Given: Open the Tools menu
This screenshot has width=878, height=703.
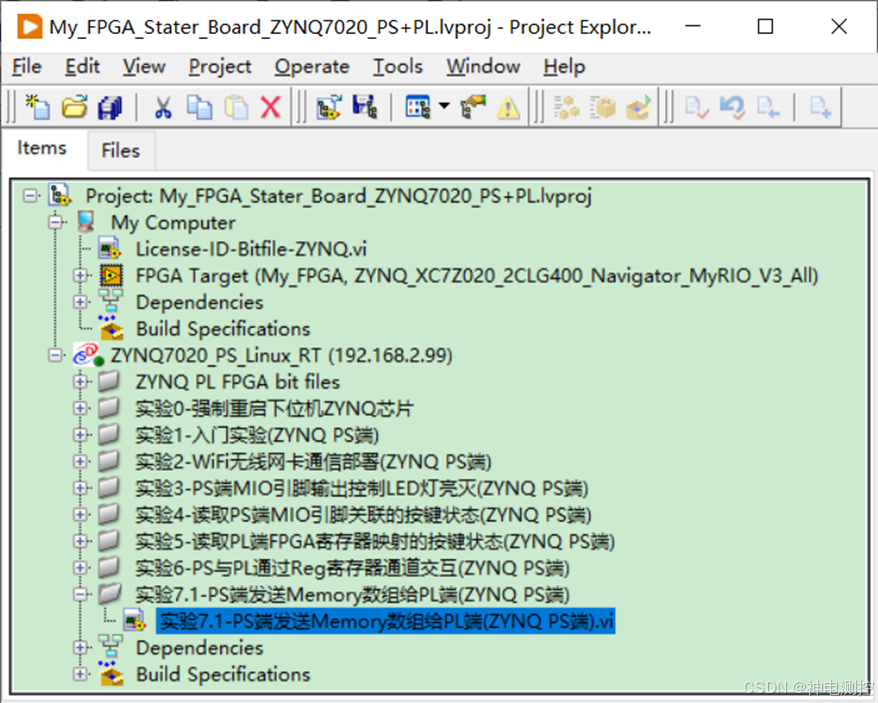Looking at the screenshot, I should [x=398, y=67].
